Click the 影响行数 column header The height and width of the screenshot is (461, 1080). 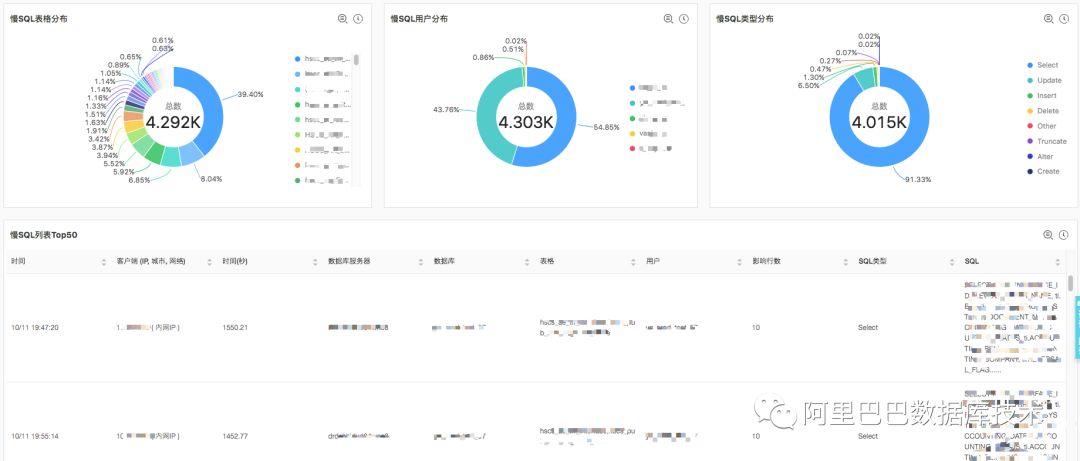[x=766, y=262]
